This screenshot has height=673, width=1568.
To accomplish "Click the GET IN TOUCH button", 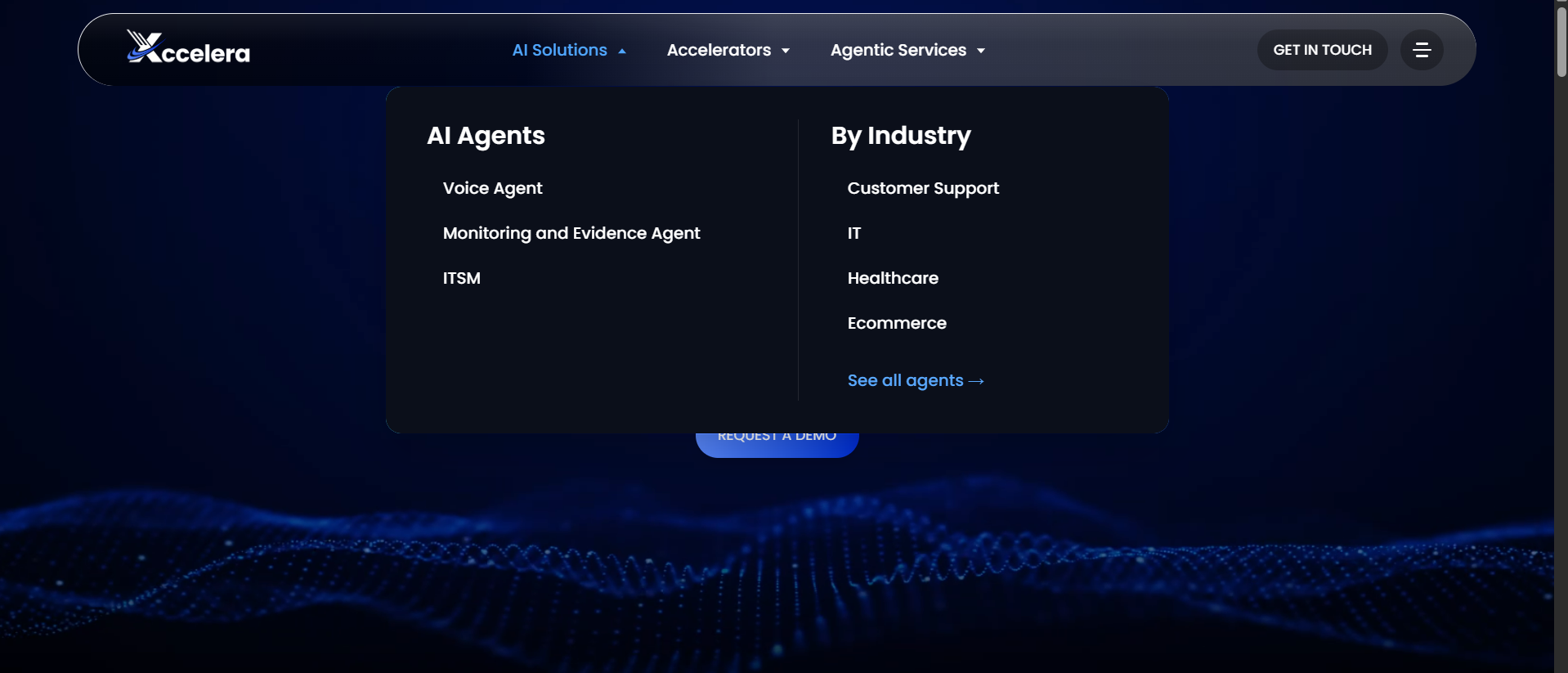I will (1322, 50).
